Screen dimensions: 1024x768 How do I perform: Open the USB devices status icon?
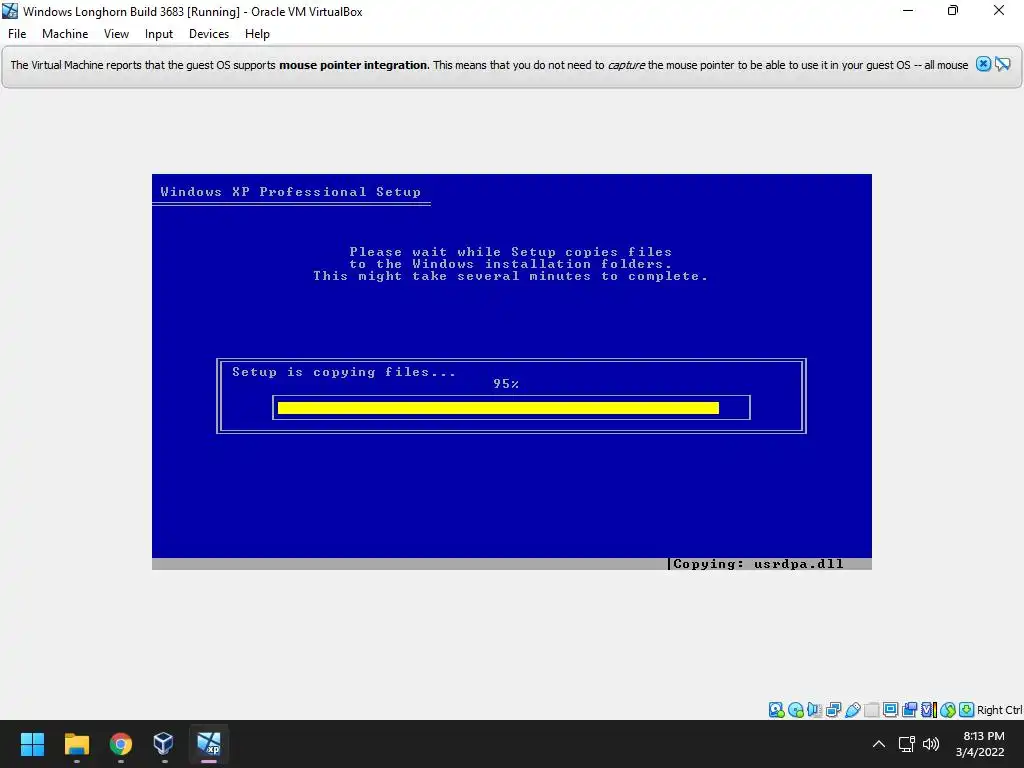[852, 710]
